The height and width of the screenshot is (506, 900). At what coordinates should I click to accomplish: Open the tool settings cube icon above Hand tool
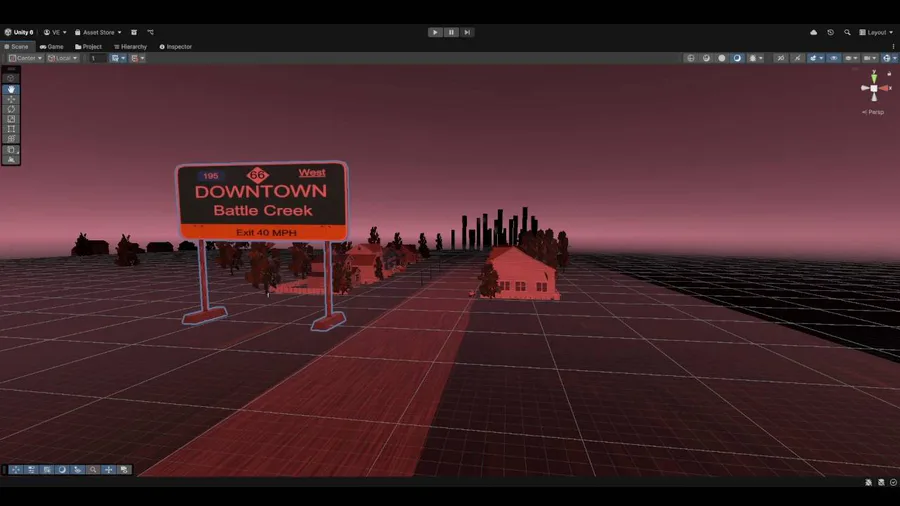tap(11, 78)
